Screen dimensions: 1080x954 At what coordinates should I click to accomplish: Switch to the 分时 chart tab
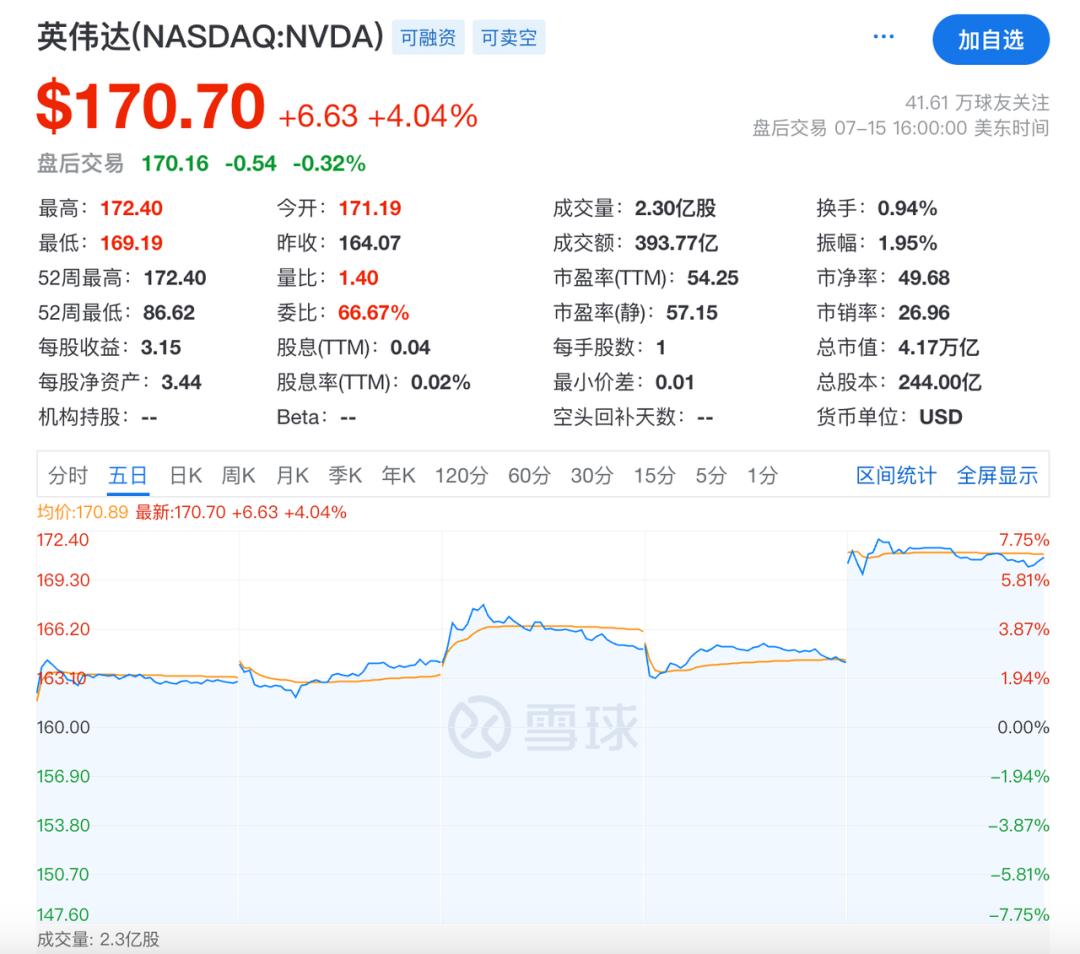68,475
